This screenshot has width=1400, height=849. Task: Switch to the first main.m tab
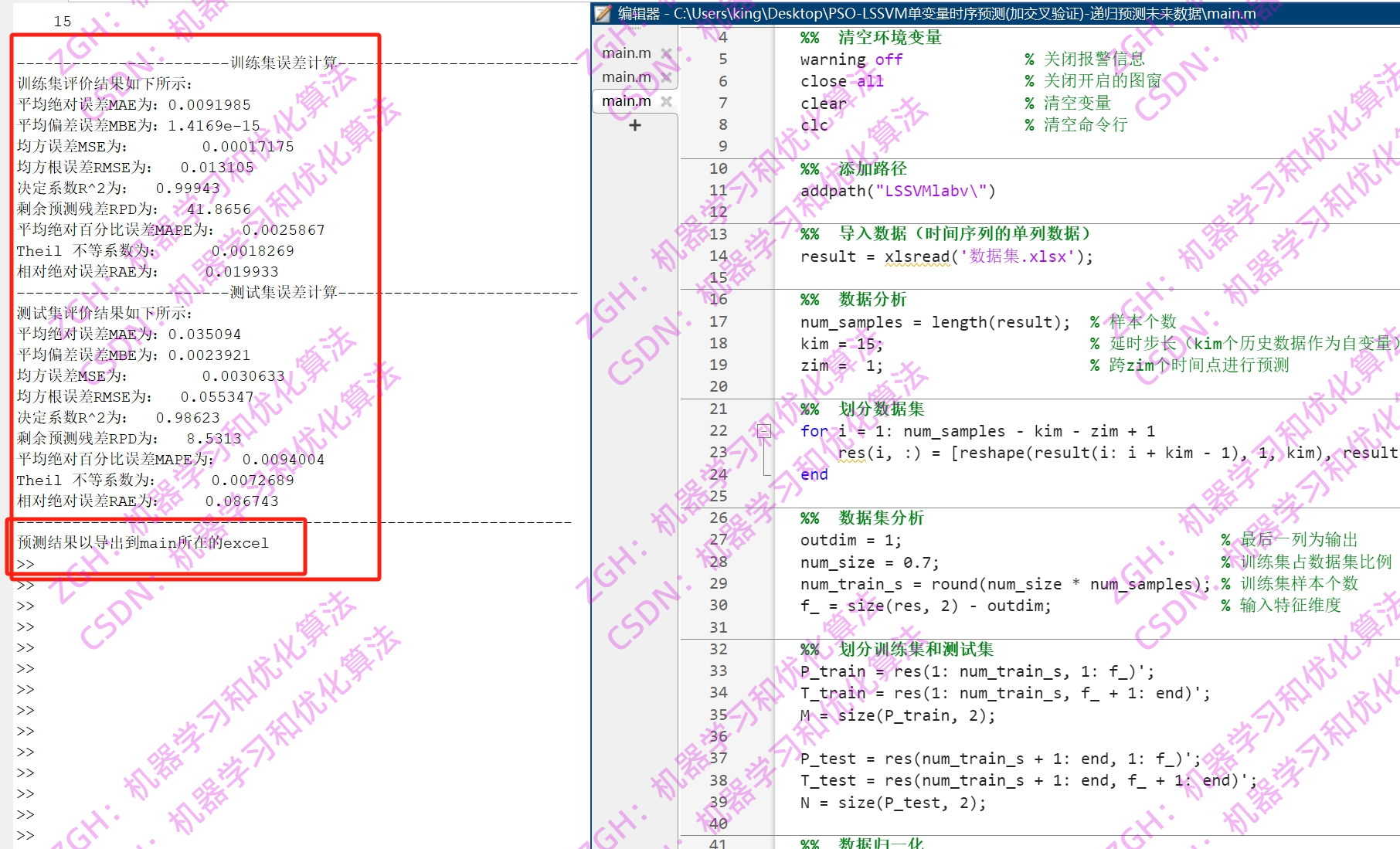(x=627, y=53)
